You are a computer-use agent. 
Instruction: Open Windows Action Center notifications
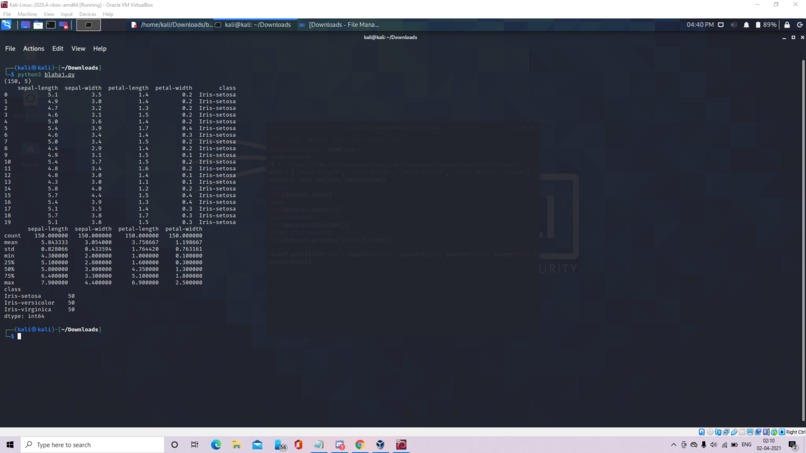click(793, 445)
